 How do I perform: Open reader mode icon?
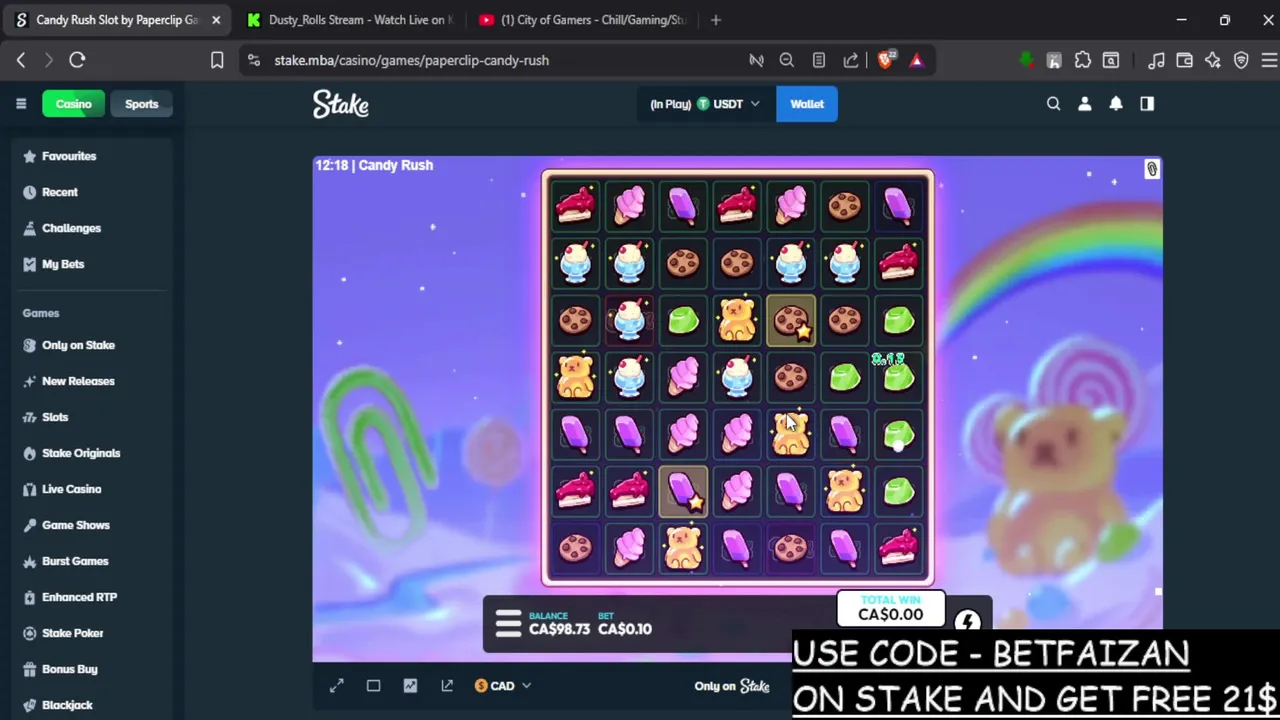click(x=819, y=60)
